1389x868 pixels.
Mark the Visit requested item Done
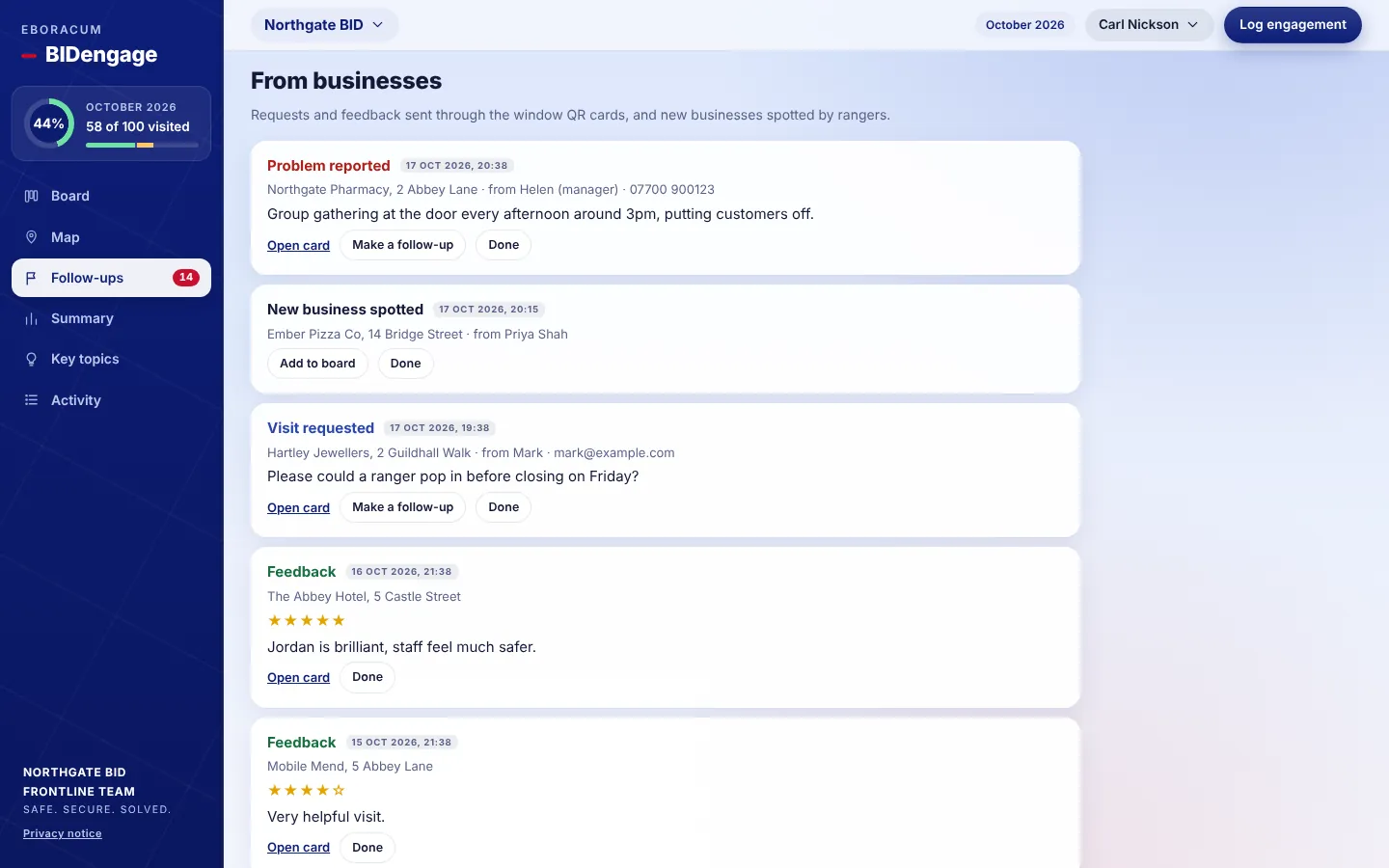(x=504, y=507)
